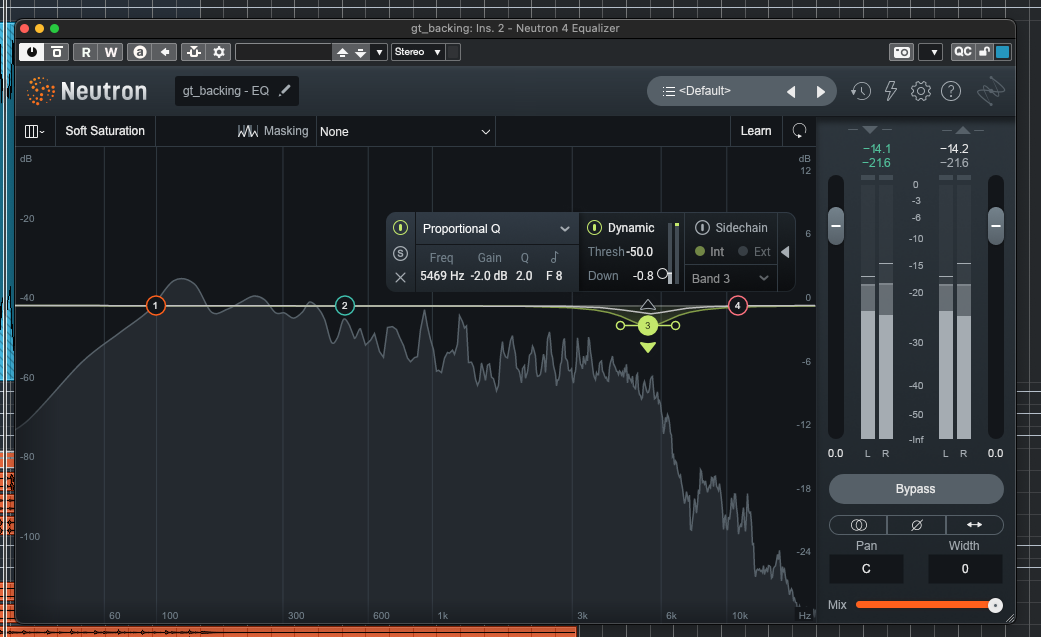Click the Learn button
The image size is (1041, 637).
[756, 131]
